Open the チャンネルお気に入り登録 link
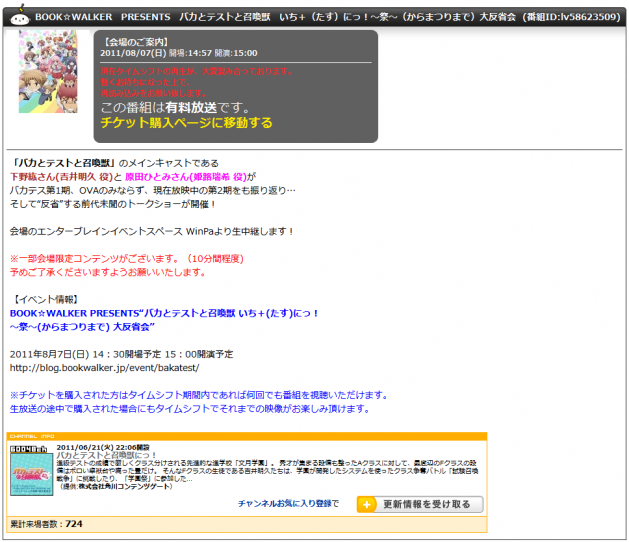 285,503
